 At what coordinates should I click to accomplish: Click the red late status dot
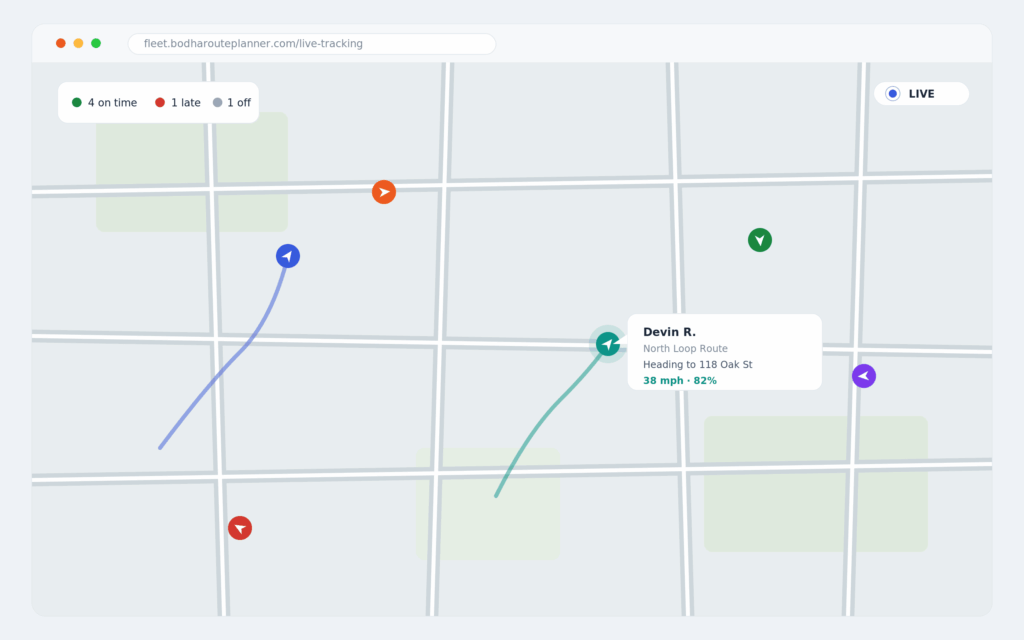point(160,103)
